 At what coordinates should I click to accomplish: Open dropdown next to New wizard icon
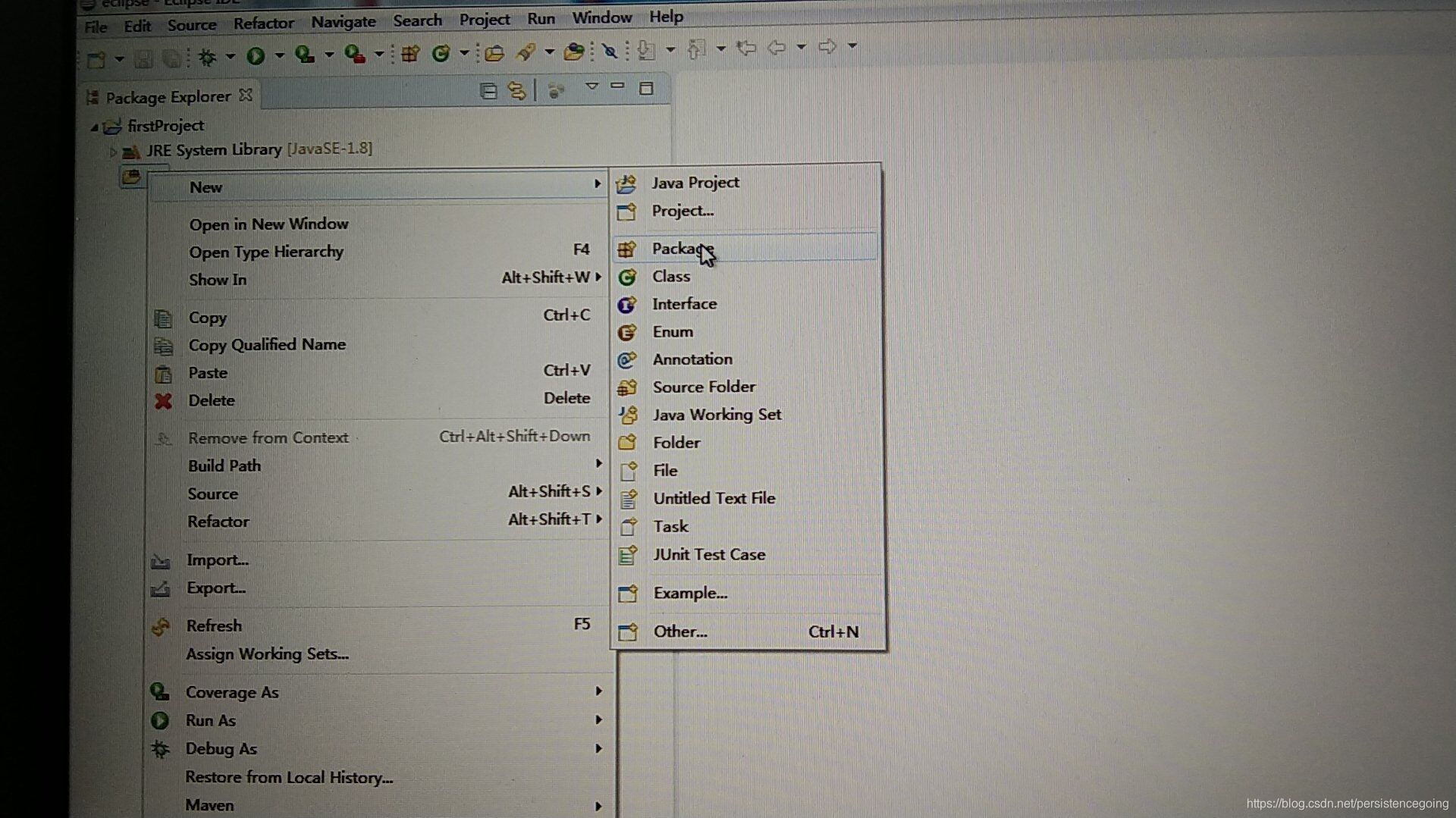pyautogui.click(x=119, y=58)
